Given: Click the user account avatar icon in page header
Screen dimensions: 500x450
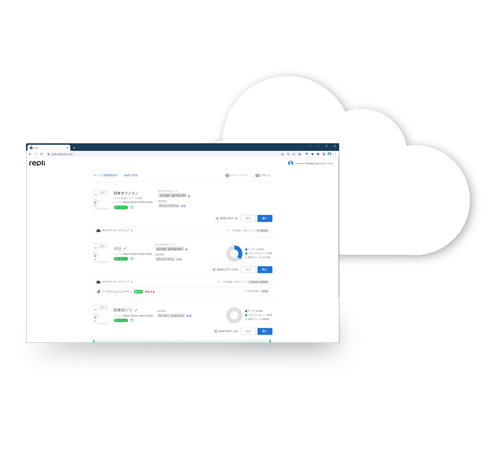Looking at the screenshot, I should pyautogui.click(x=291, y=163).
